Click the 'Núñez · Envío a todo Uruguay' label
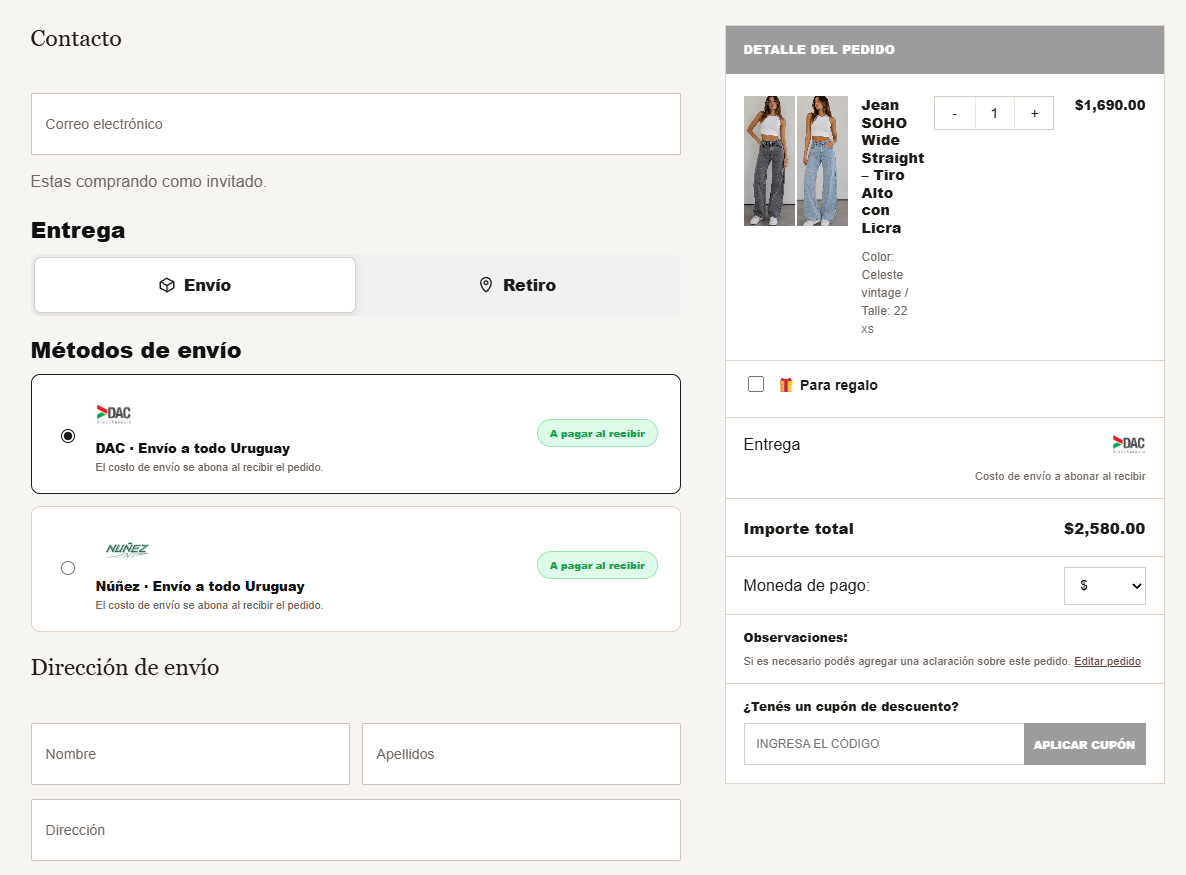Screen dimensions: 1186x875 200,586
